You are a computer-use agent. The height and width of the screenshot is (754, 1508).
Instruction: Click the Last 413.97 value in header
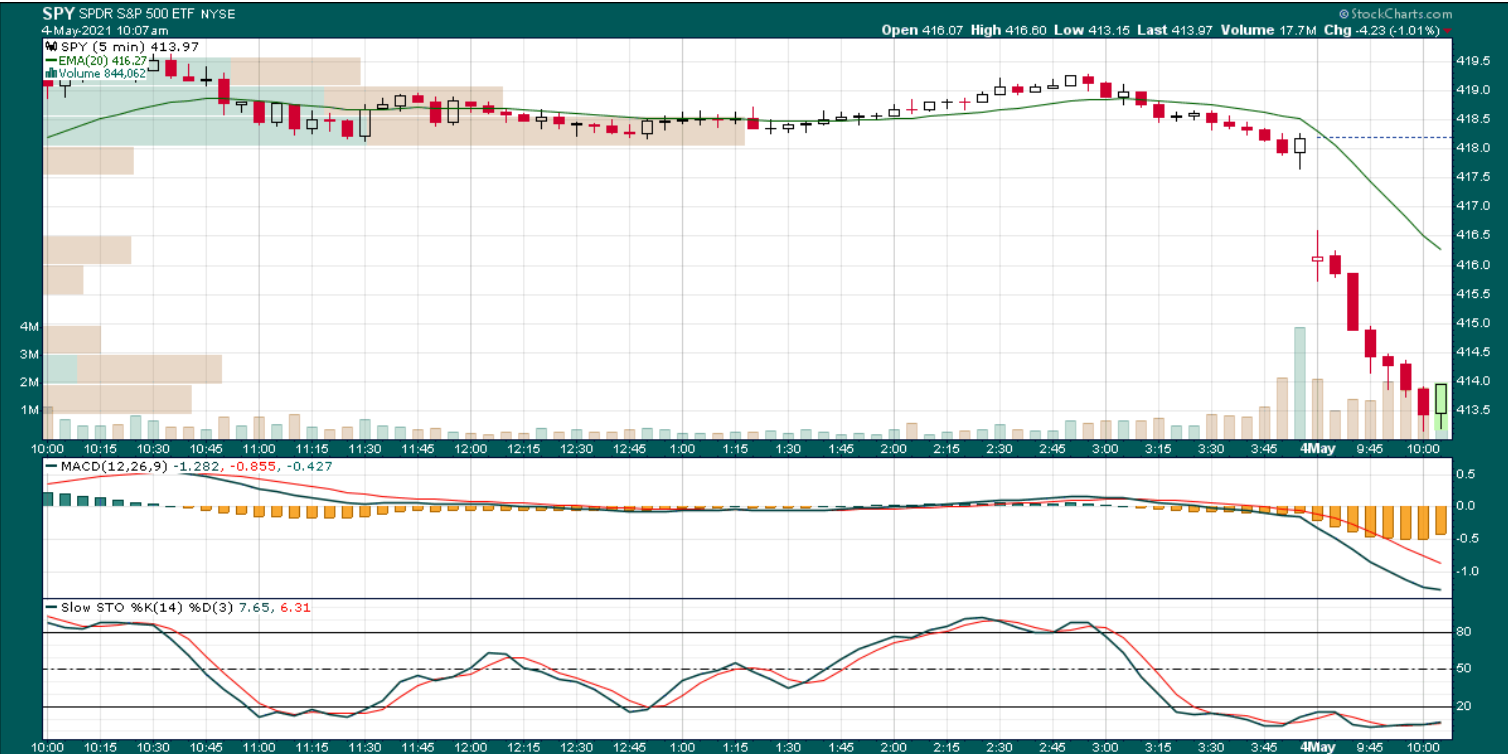[x=1175, y=30]
